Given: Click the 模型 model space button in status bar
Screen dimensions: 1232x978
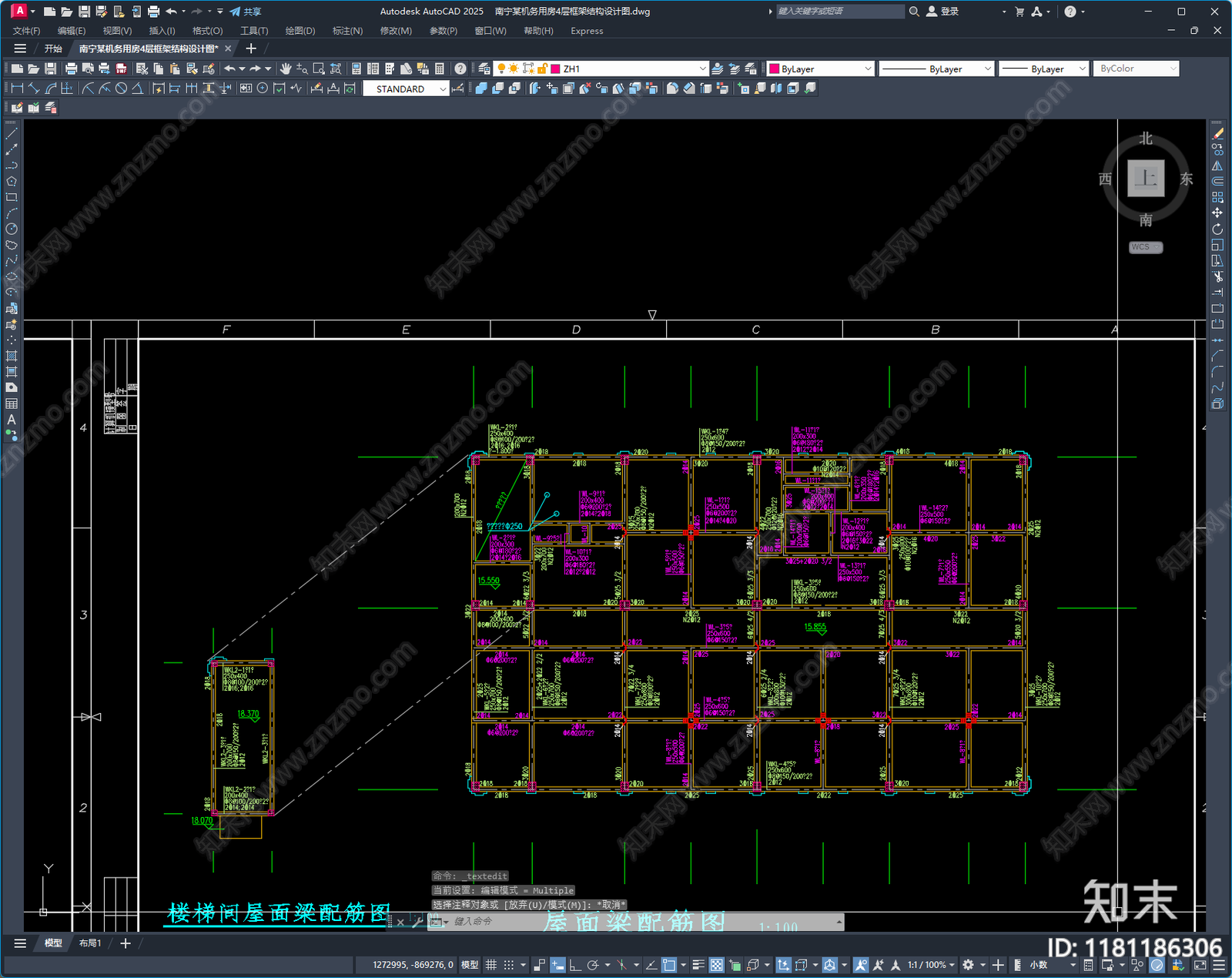Looking at the screenshot, I should (x=470, y=965).
